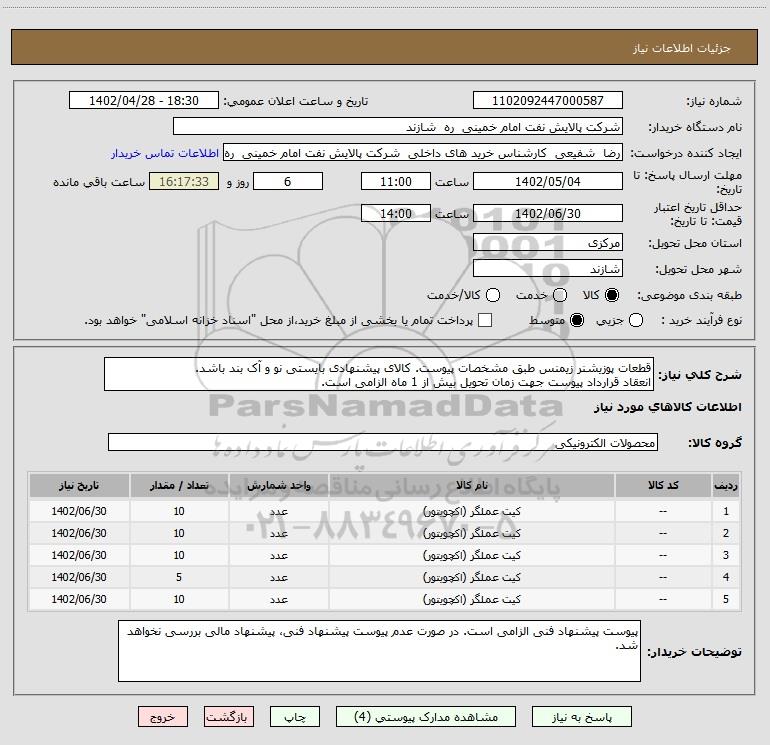
Task: Click the 'پاسخ به نیاز' button
Action: [581, 717]
